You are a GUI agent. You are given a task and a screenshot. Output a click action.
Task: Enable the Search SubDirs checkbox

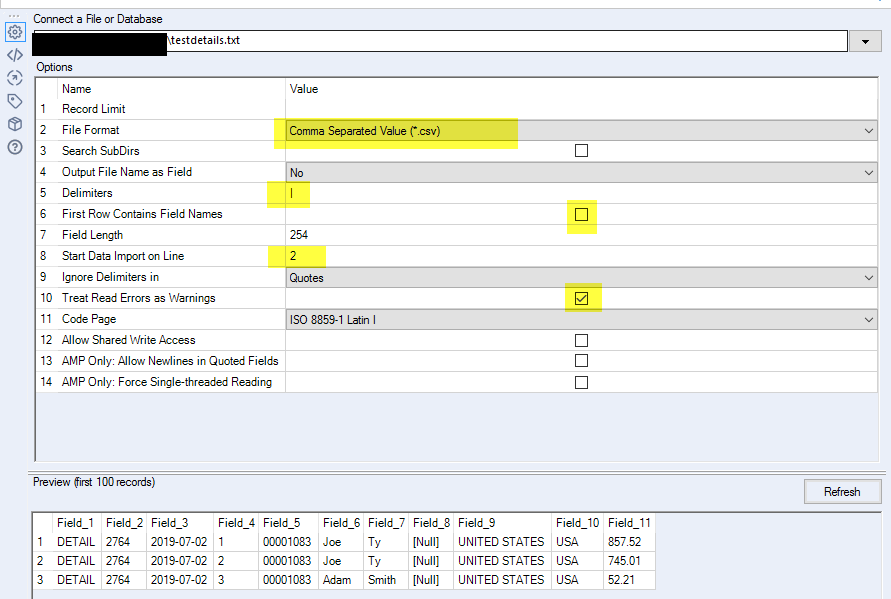[x=581, y=151]
